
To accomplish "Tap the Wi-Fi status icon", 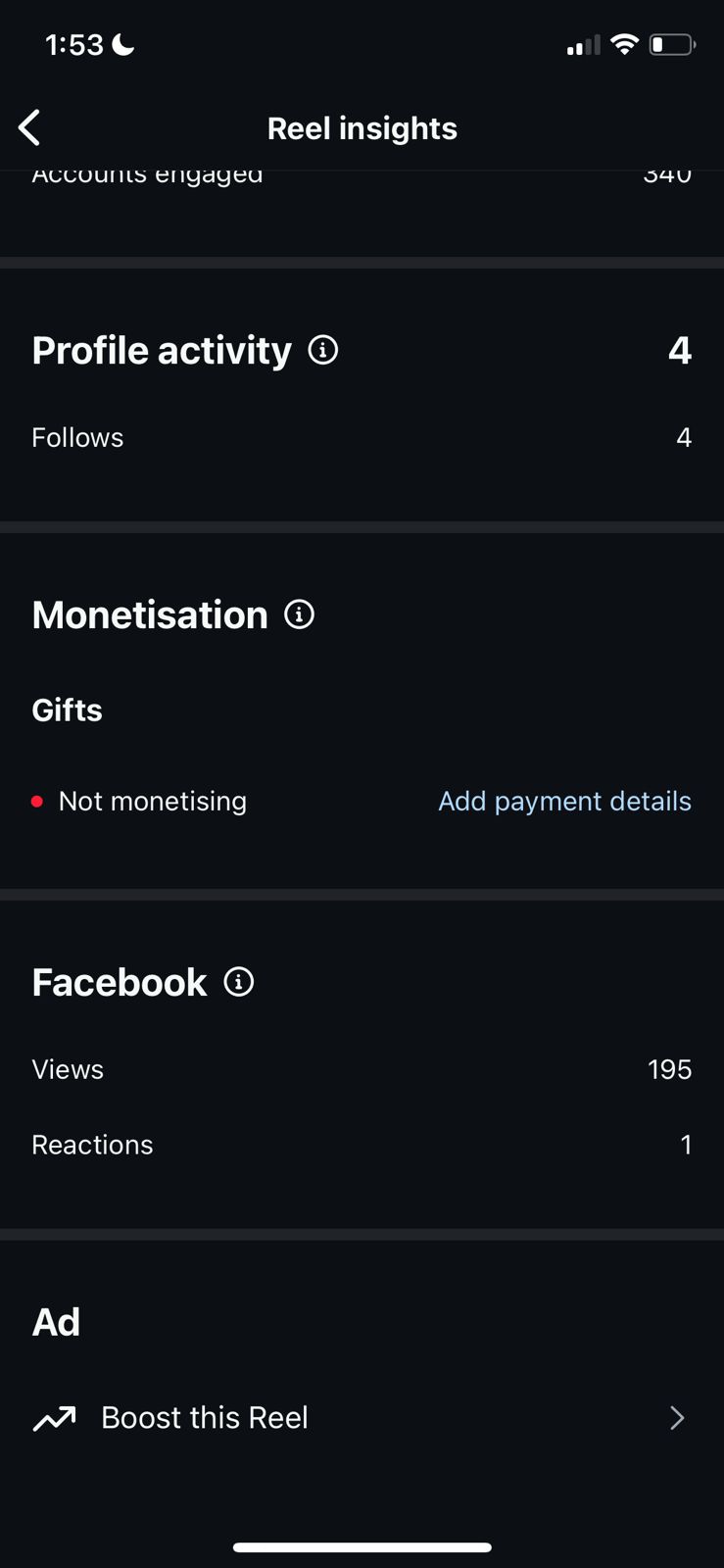I will click(624, 44).
